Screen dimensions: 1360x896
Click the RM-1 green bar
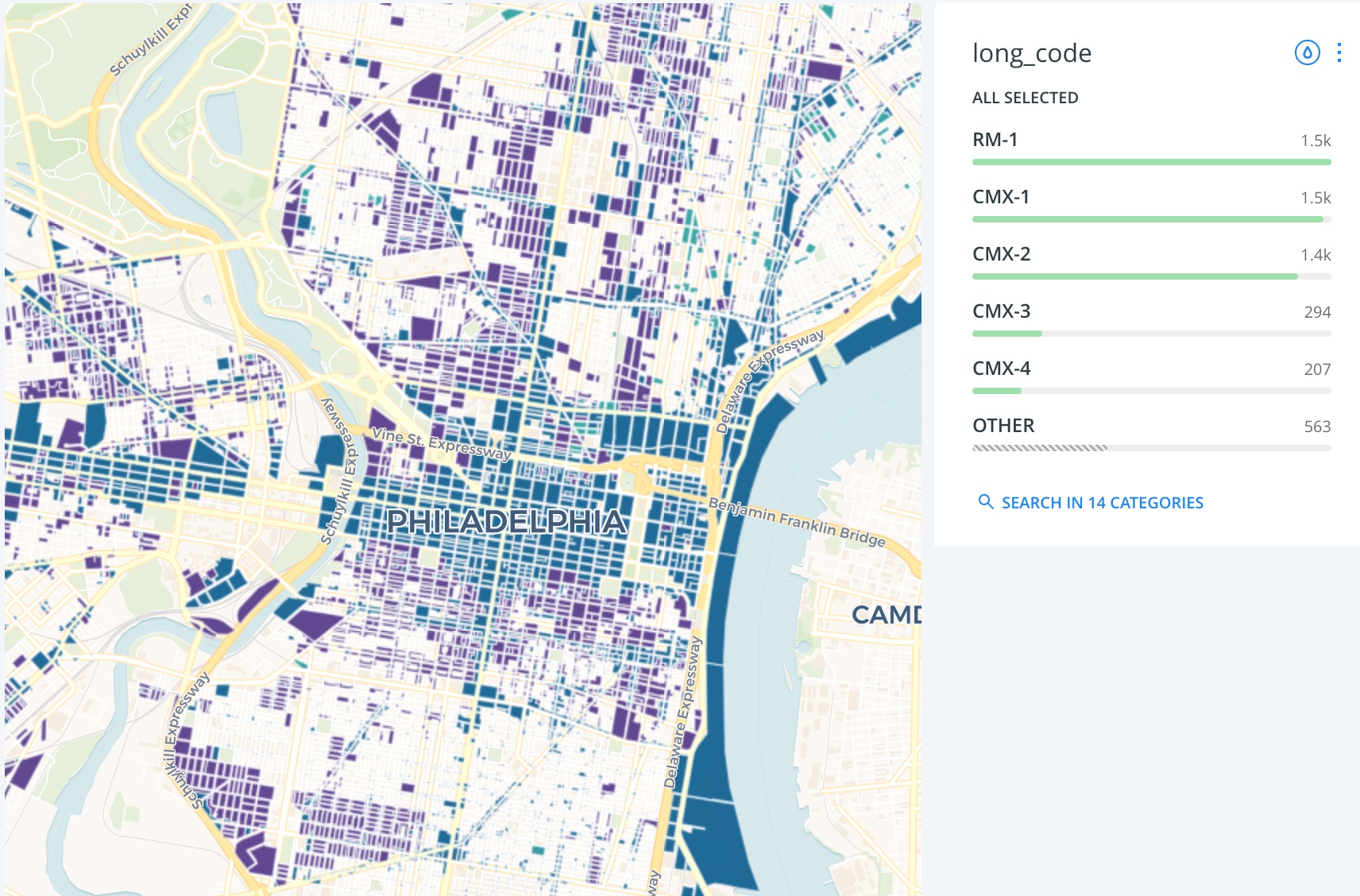click(x=1151, y=162)
